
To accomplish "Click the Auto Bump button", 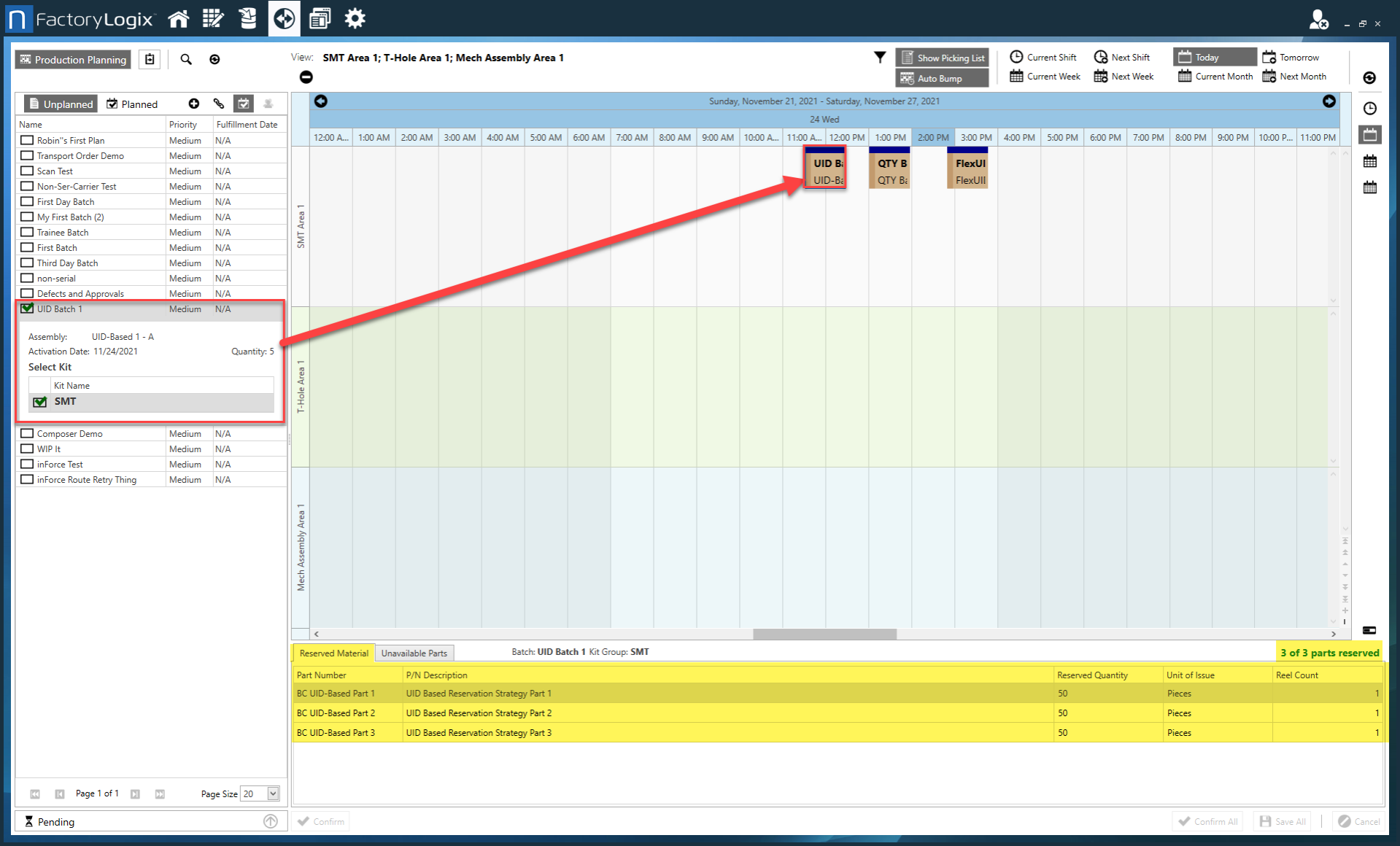I will click(941, 78).
